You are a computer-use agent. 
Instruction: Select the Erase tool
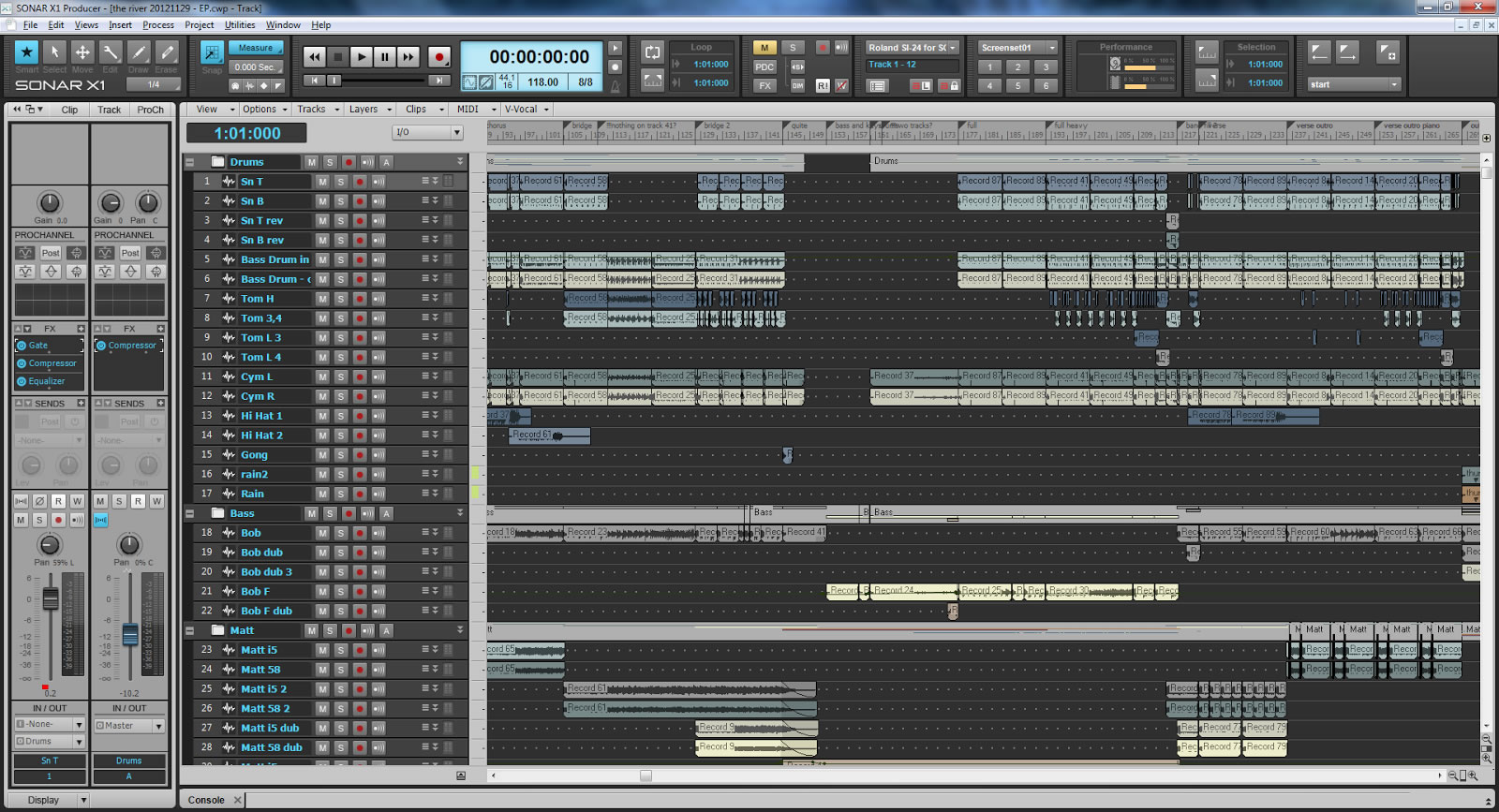167,52
